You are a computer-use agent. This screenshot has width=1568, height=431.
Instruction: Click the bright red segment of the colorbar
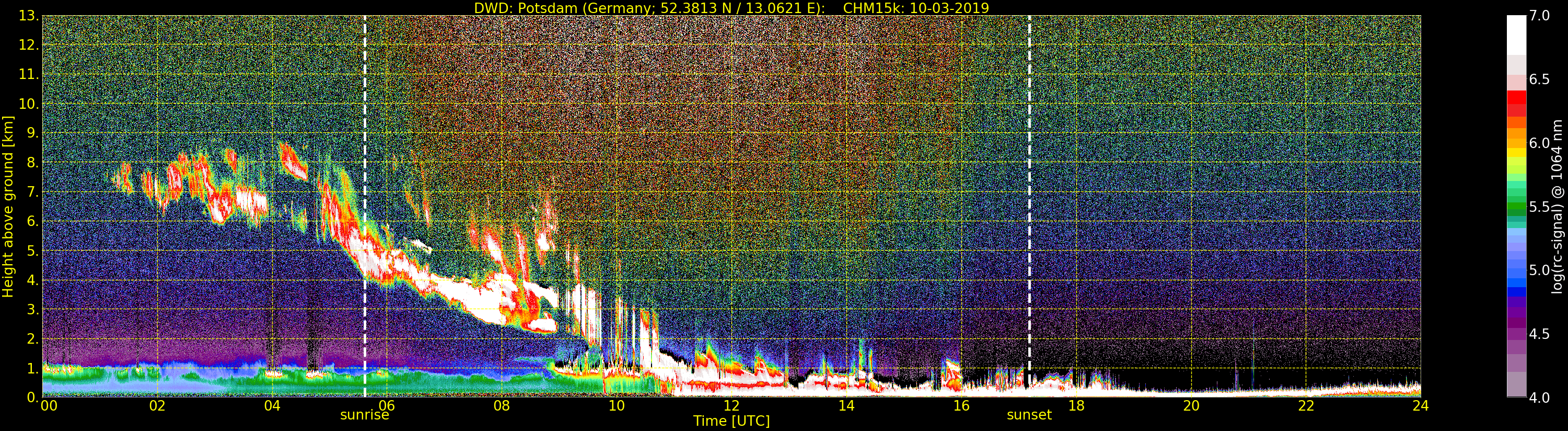[1516, 97]
